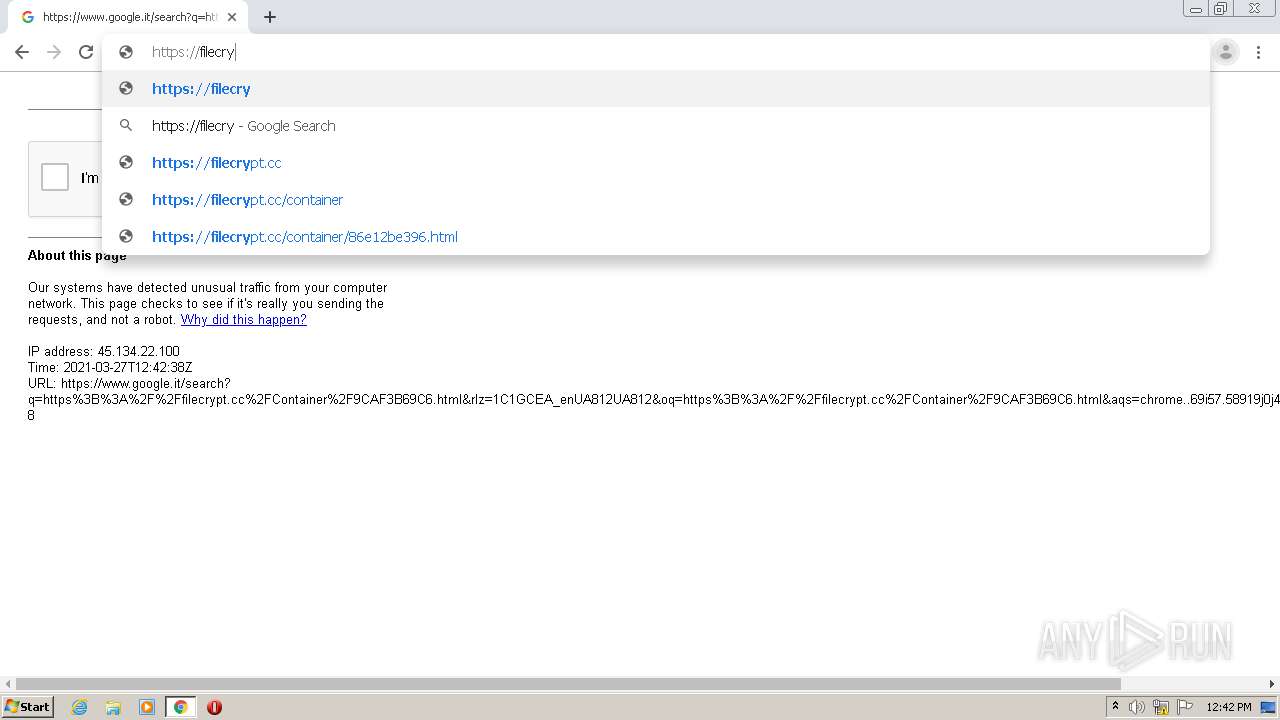
Task: Tick the I'm not a robot checkbox
Action: point(55,177)
